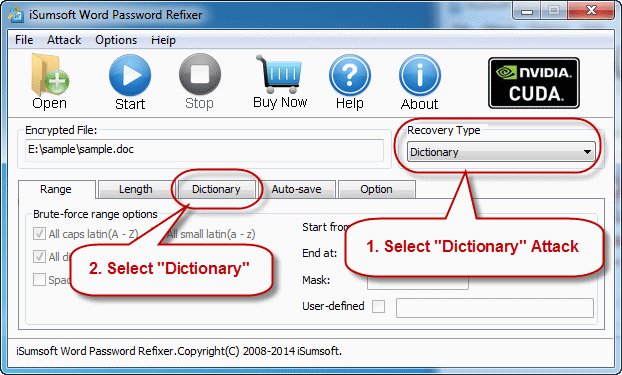Open the Help question icon
The height and width of the screenshot is (375, 622).
[x=349, y=75]
